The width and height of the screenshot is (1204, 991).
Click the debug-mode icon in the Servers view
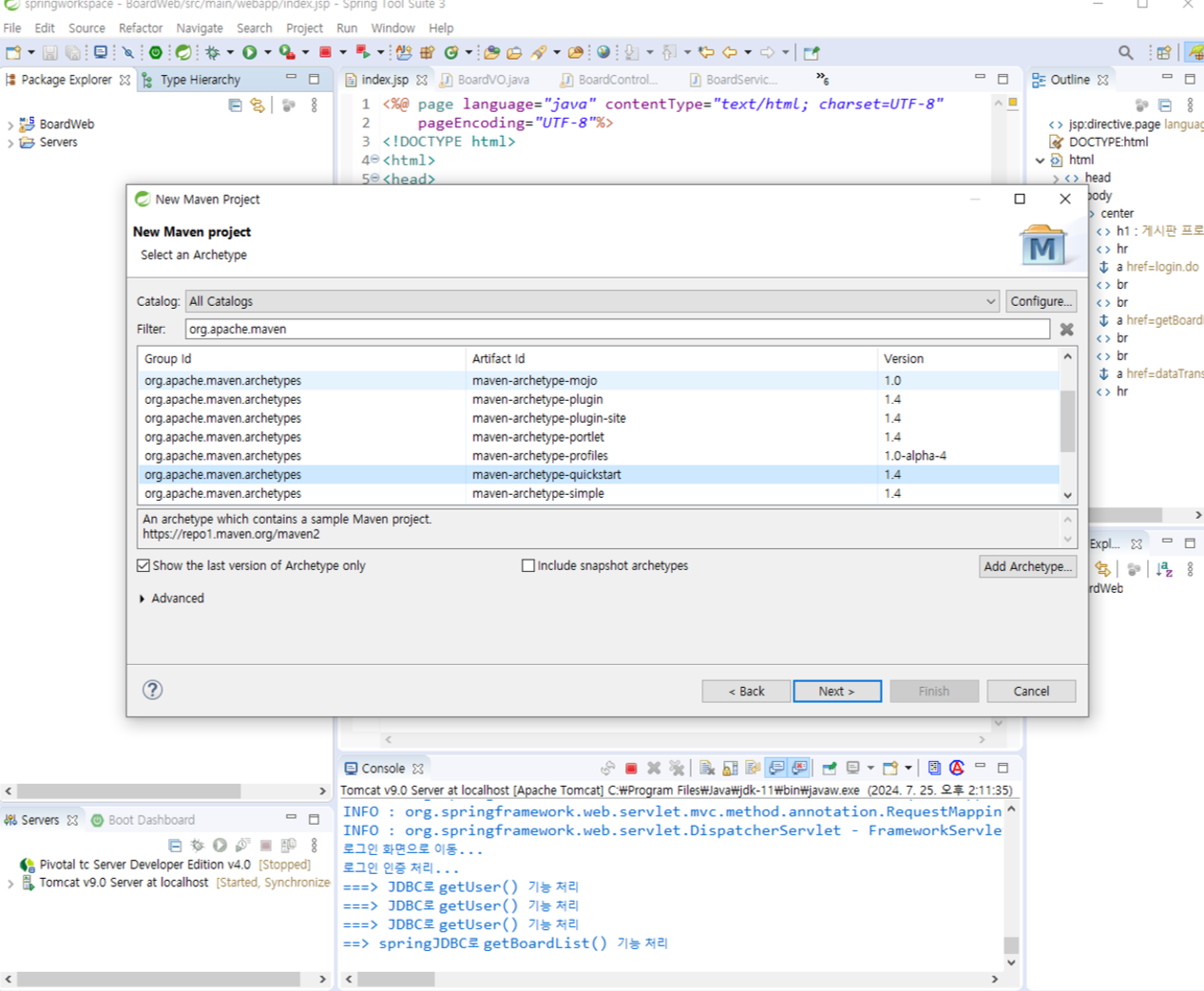[x=197, y=845]
